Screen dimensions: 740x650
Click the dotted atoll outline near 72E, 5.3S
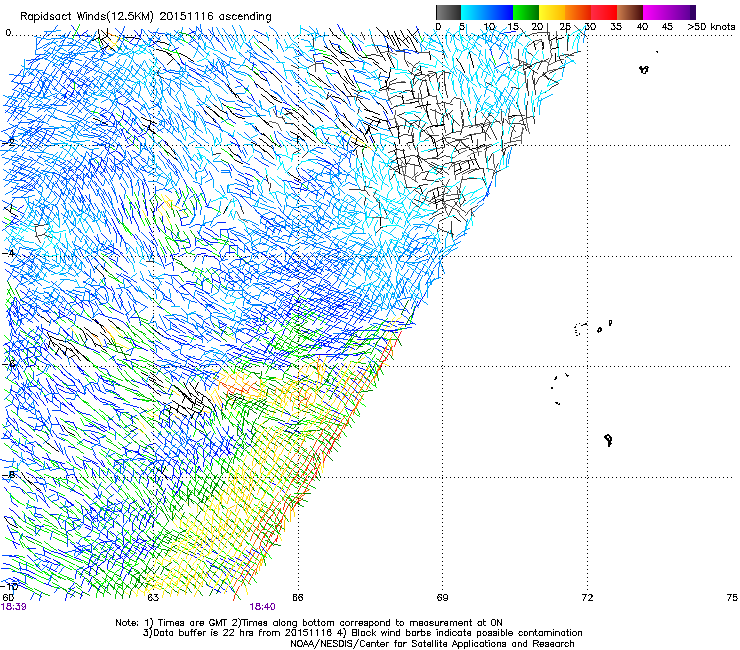(x=580, y=329)
